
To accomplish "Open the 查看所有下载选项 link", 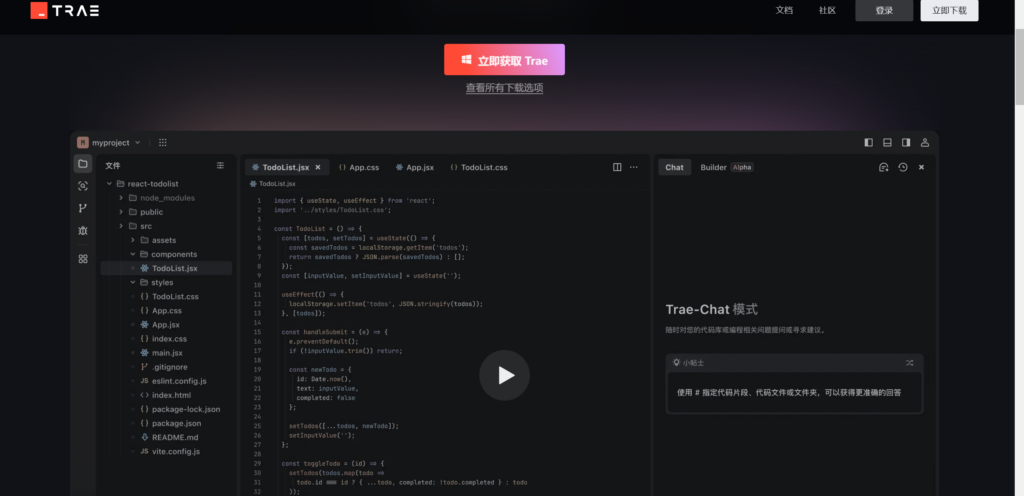I will click(504, 88).
